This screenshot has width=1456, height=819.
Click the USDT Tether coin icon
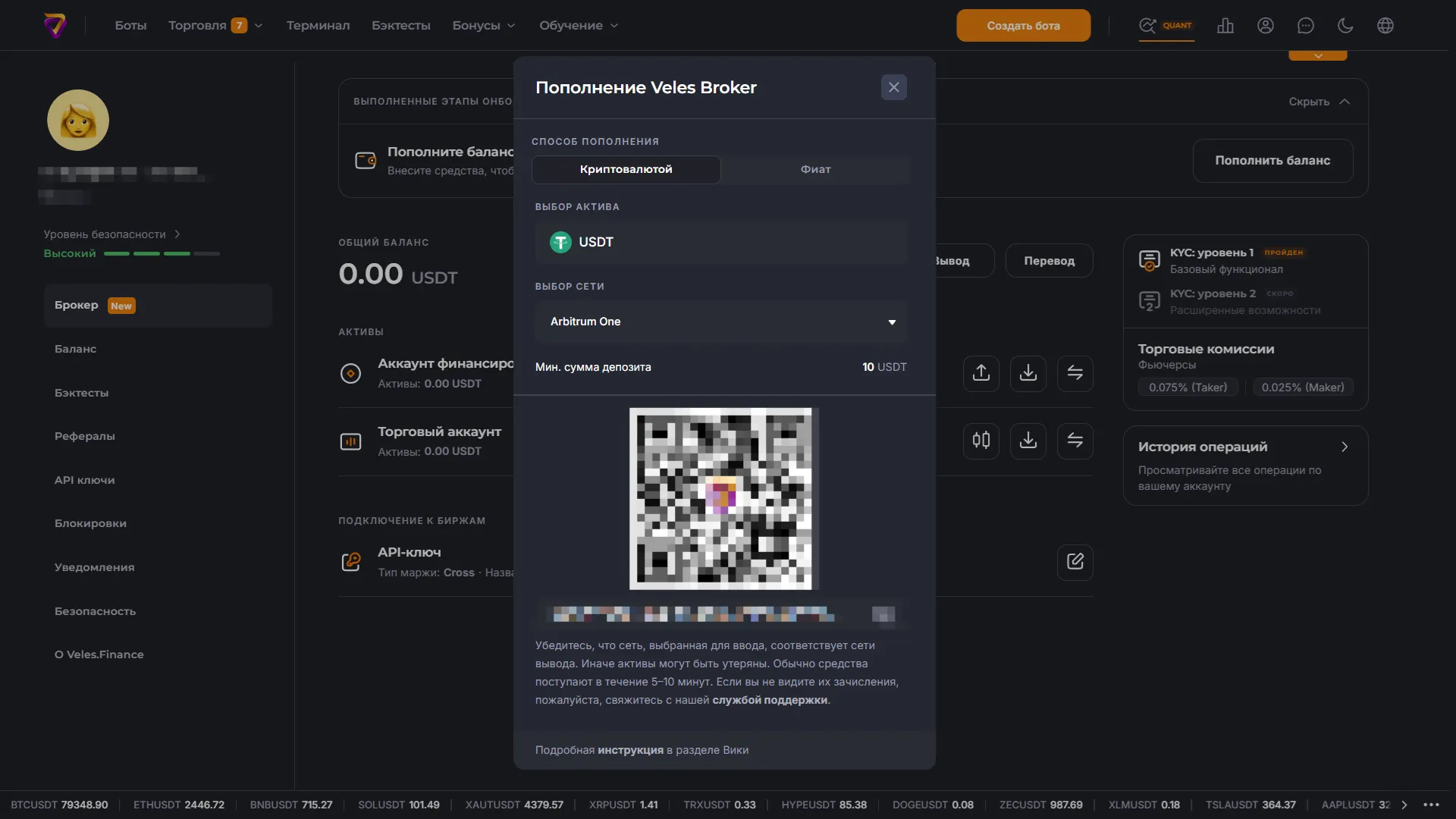(560, 242)
